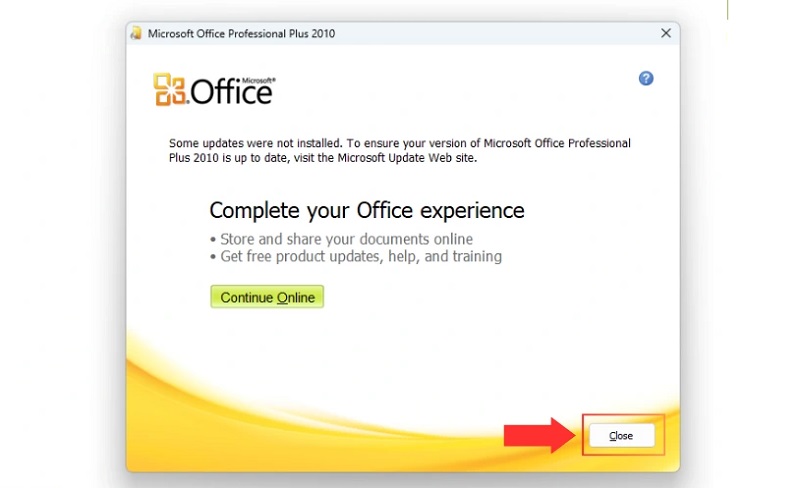This screenshot has height=488, width=800.
Task: Click the window title "Microsoft Office Professional Plus 2010"
Action: pos(241,33)
